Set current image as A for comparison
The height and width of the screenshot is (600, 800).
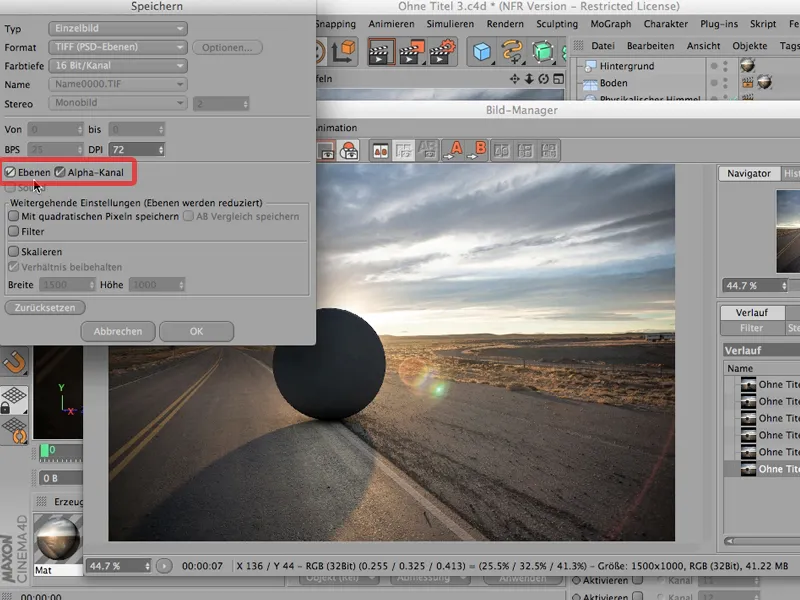point(454,150)
